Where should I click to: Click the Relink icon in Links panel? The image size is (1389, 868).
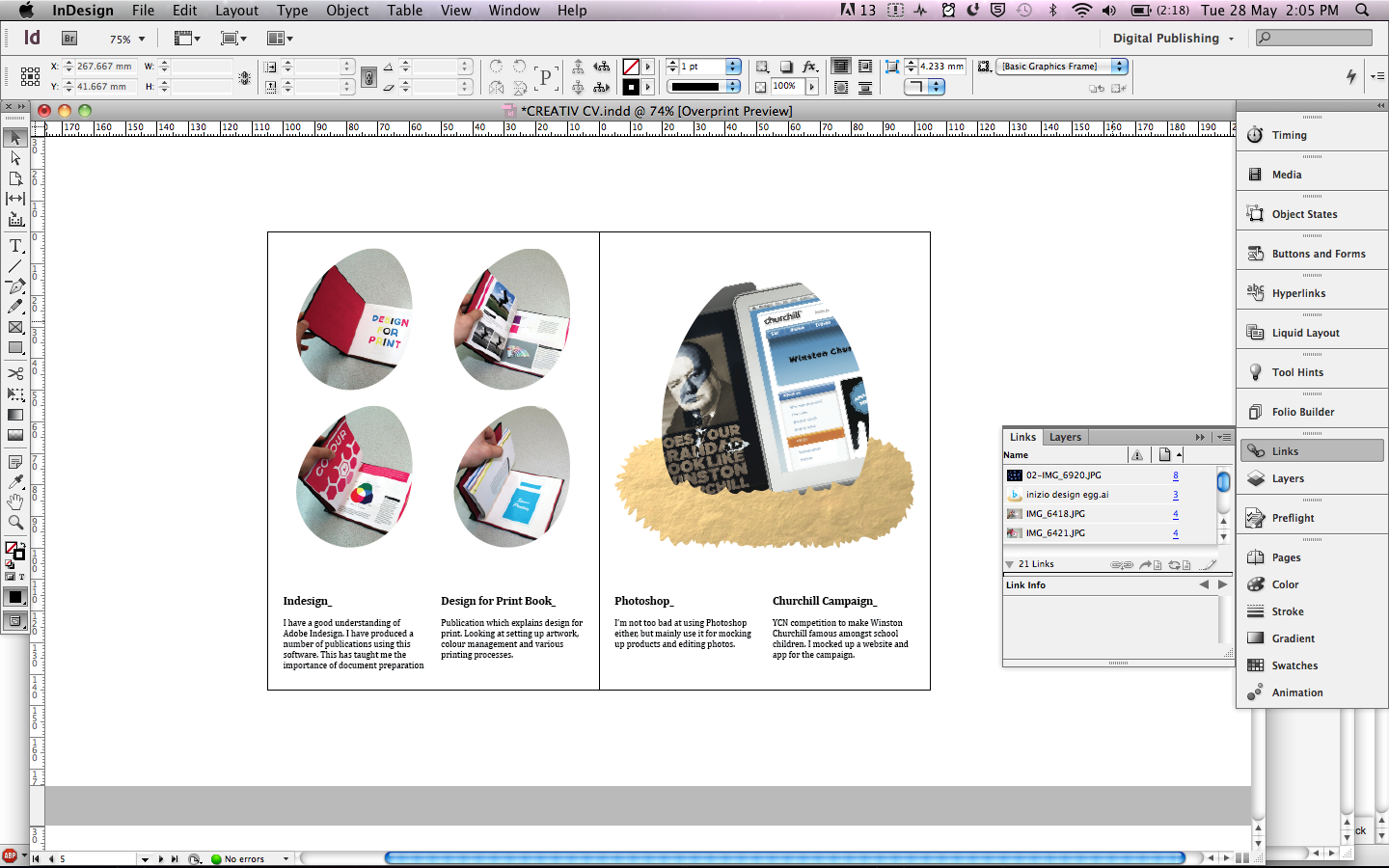1122,565
